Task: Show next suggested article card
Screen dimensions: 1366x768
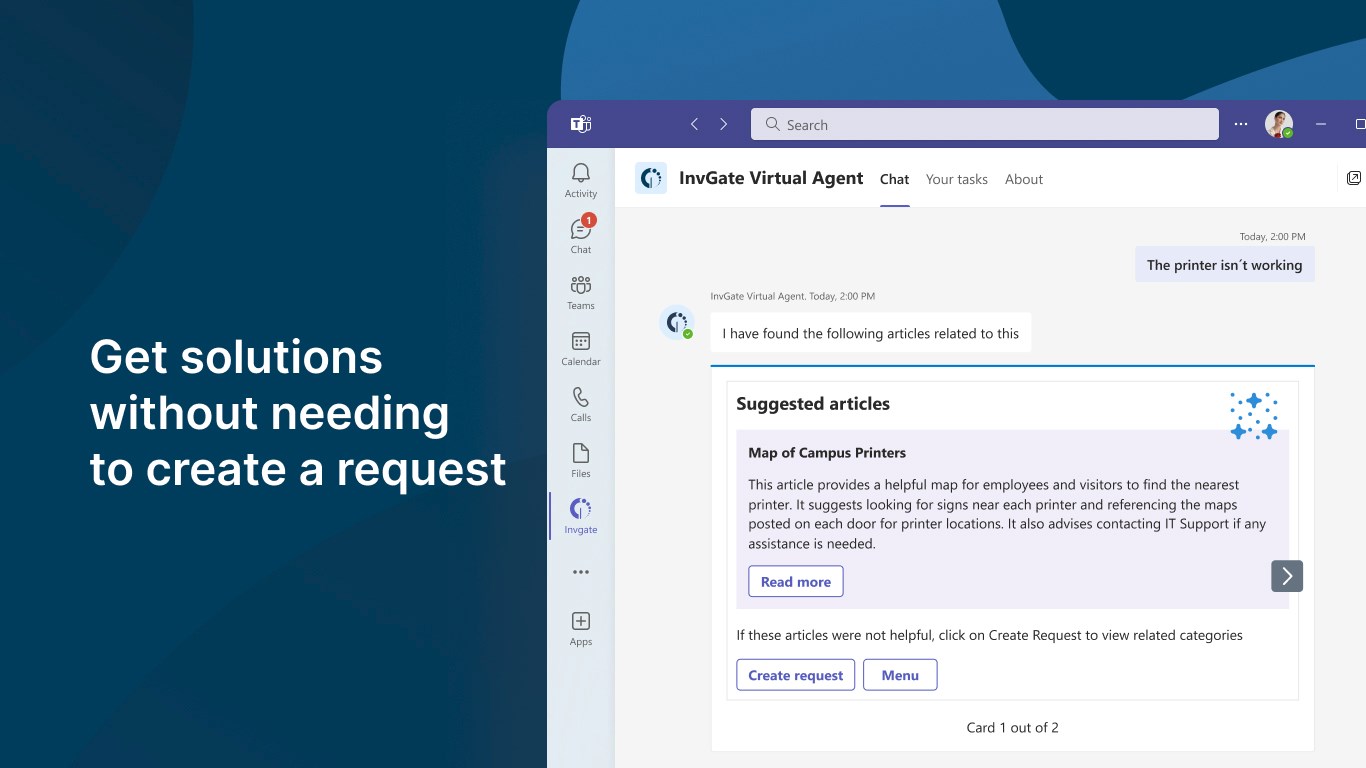Action: click(1287, 576)
